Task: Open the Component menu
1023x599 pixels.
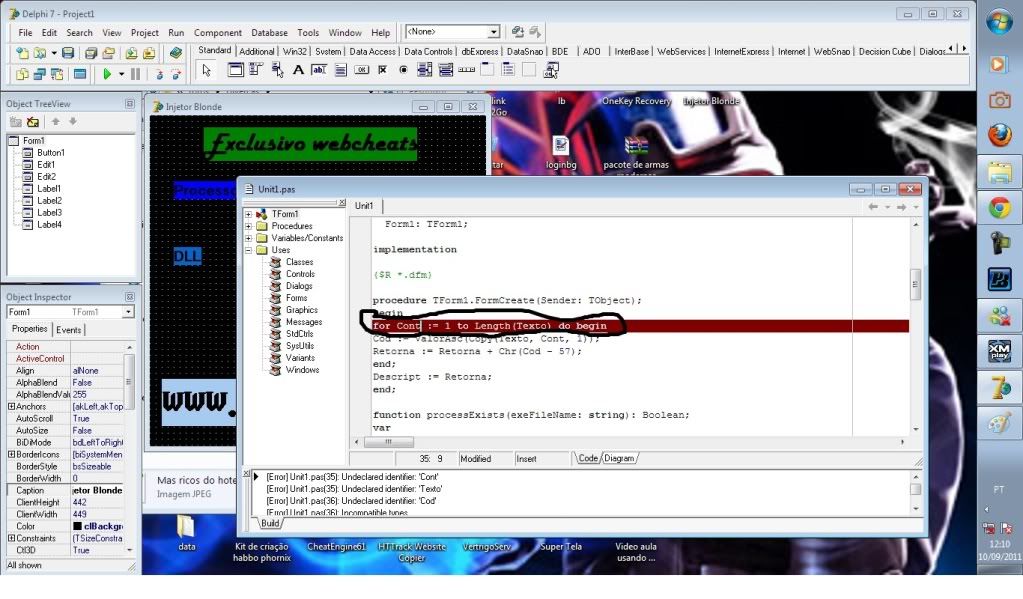Action: pos(218,33)
